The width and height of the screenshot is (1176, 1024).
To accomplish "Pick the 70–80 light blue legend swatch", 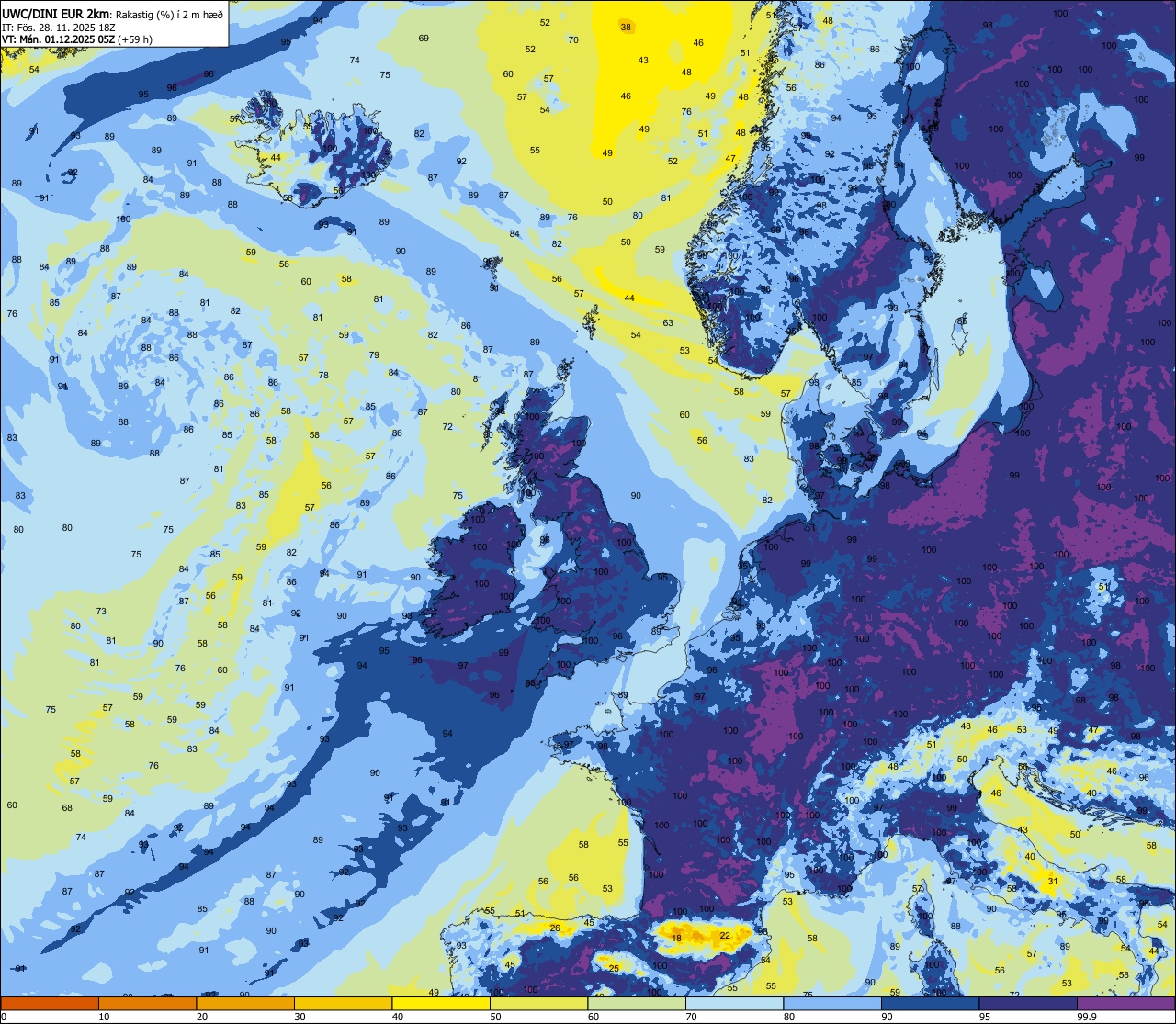I will click(734, 1004).
